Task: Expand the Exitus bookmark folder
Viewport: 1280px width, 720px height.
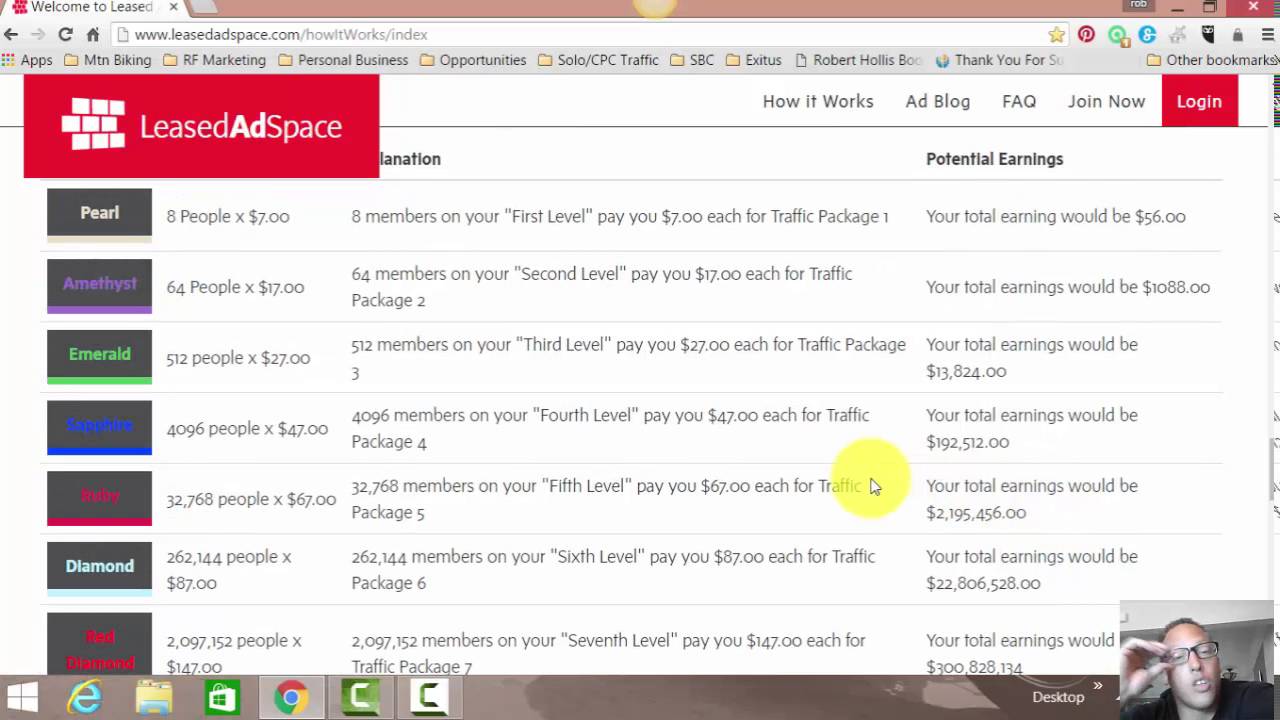Action: click(x=753, y=60)
